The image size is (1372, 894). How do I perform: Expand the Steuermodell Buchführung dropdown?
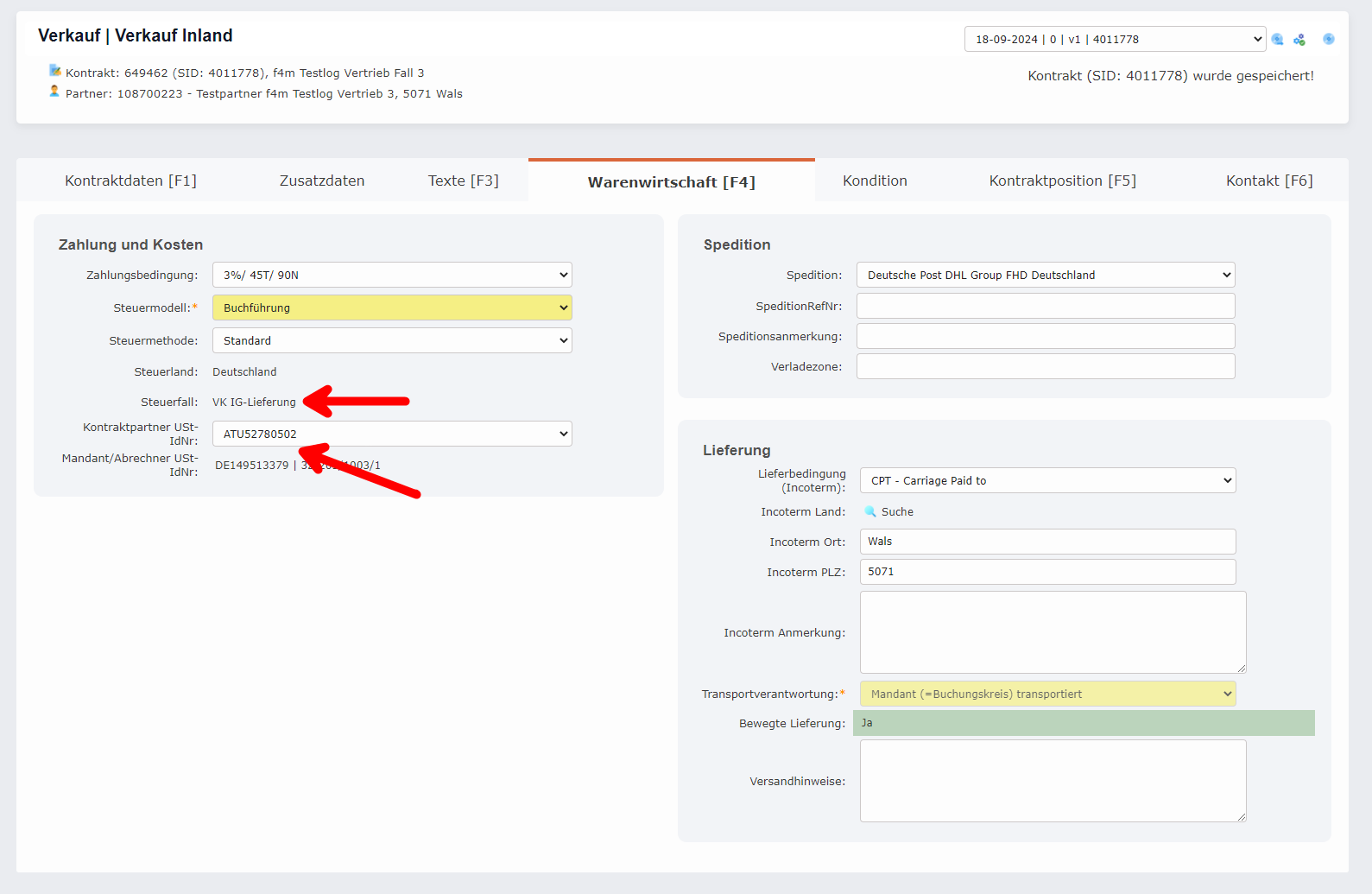392,308
